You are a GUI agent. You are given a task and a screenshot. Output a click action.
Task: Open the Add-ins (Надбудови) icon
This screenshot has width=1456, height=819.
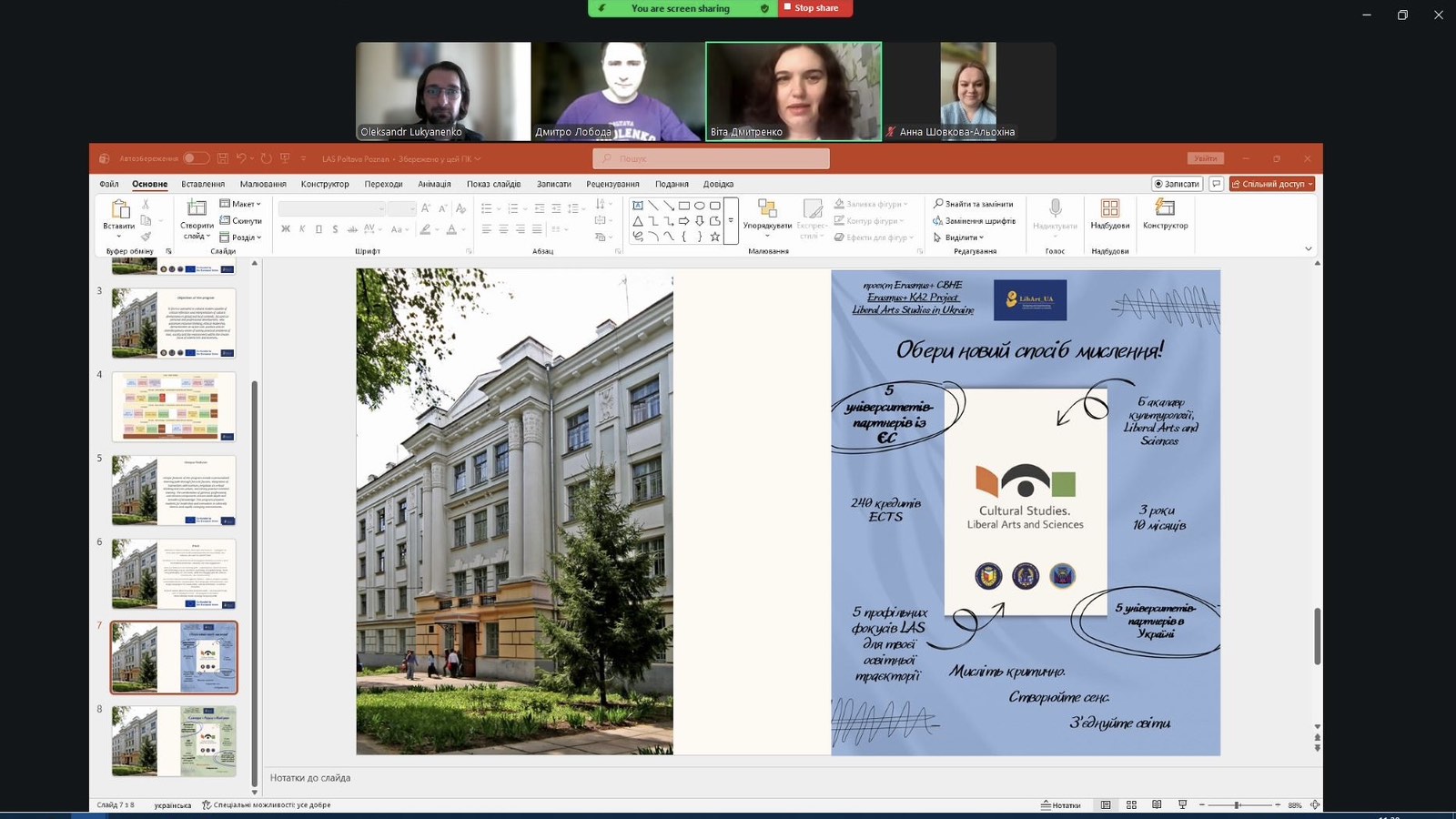[x=1109, y=210]
